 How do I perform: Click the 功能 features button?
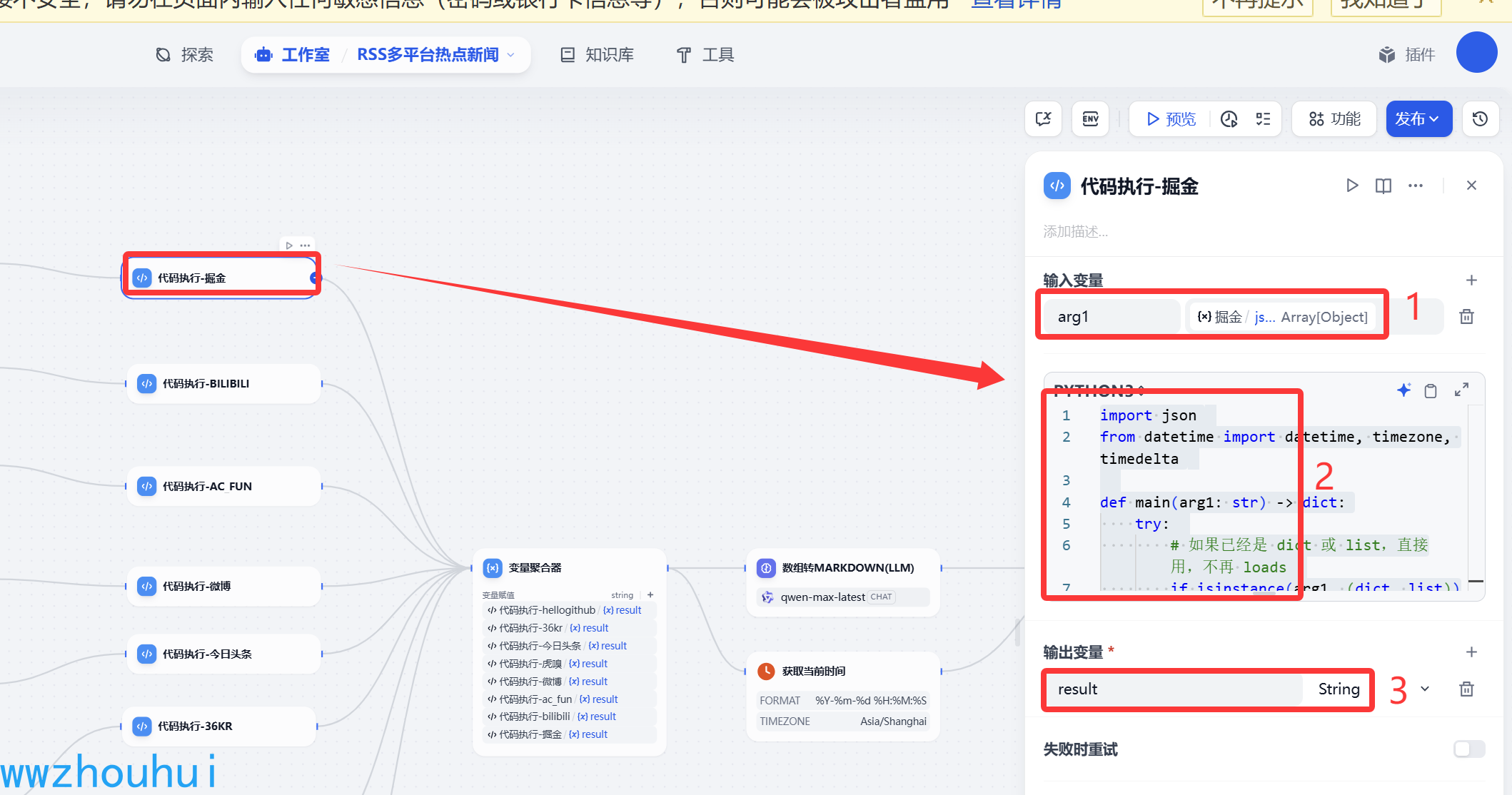[x=1334, y=118]
